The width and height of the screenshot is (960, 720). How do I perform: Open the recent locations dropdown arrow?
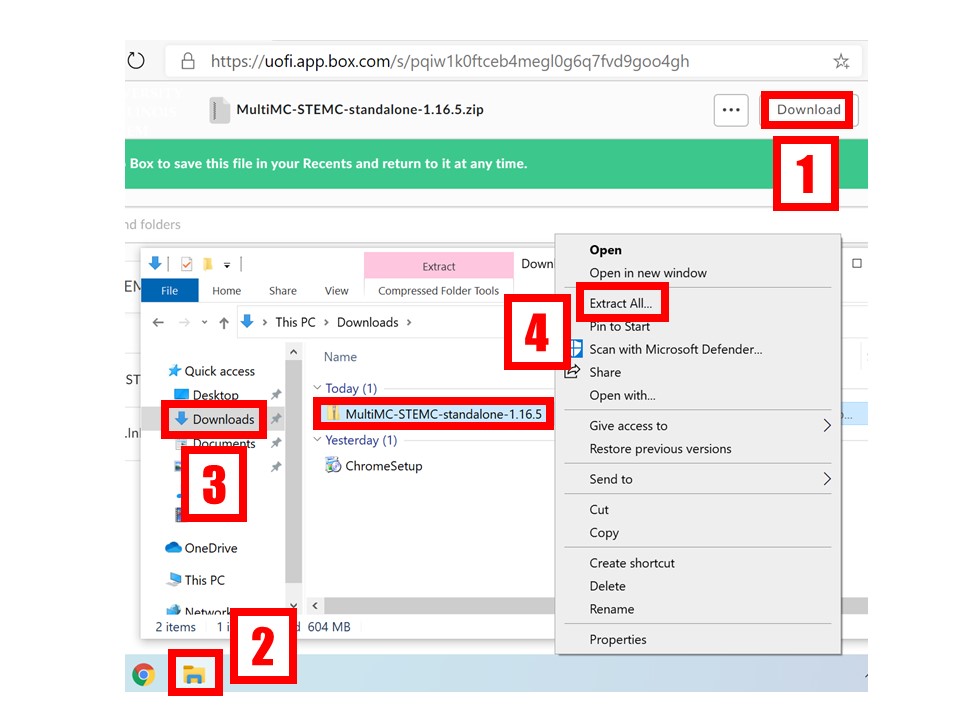tap(204, 322)
